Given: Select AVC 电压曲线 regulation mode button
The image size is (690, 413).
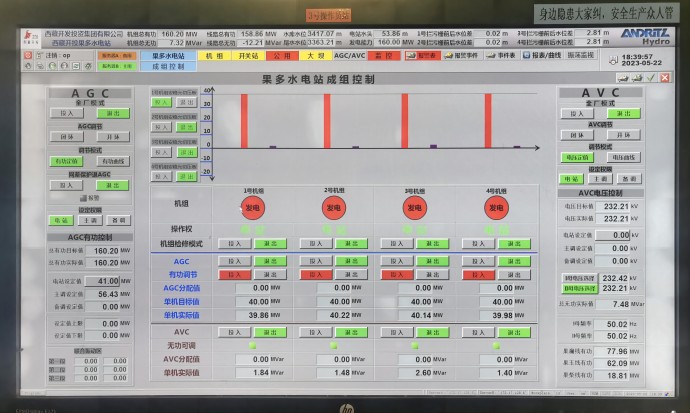Looking at the screenshot, I should tap(624, 158).
